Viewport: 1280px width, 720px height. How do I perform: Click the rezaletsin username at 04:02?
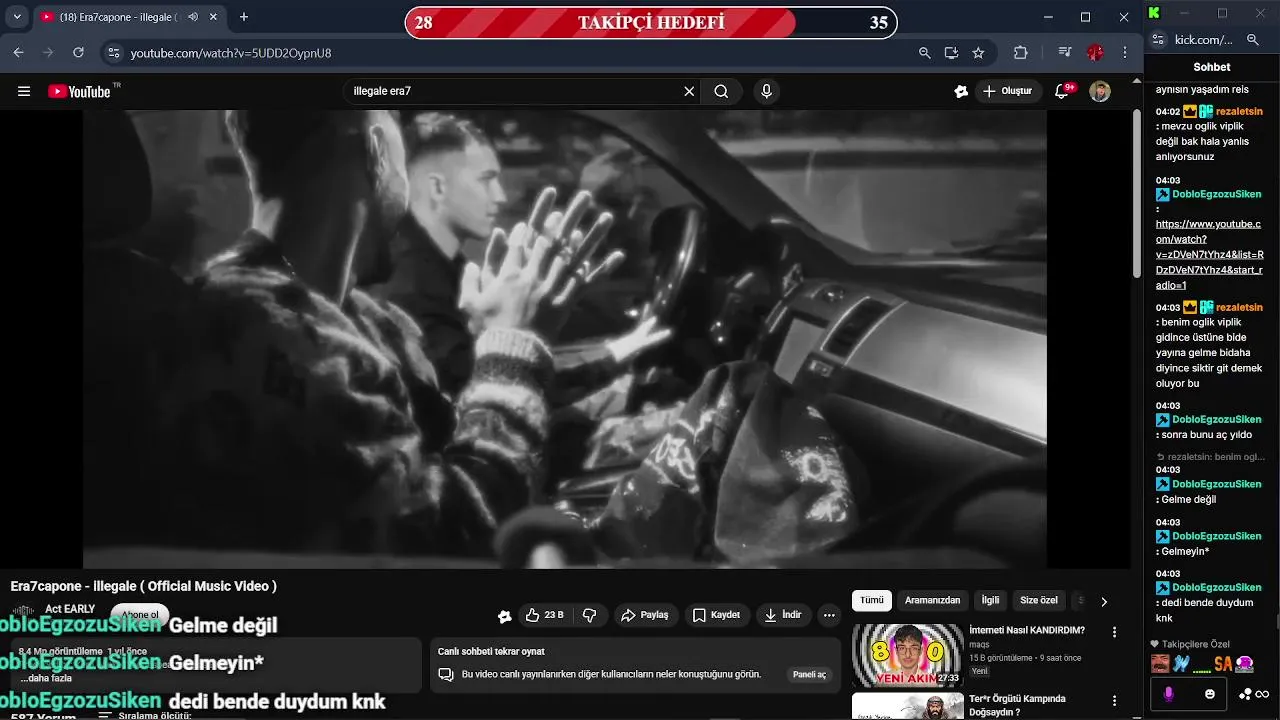(x=1239, y=111)
